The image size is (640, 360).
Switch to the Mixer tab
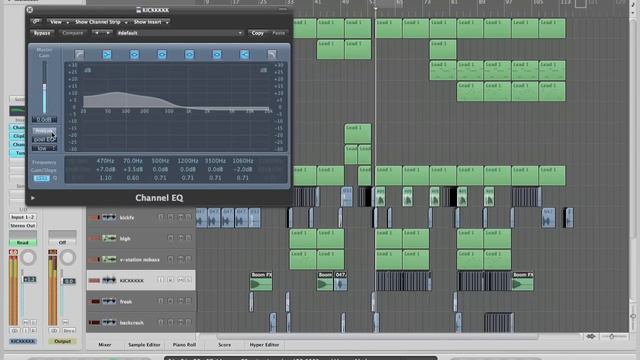click(104, 345)
